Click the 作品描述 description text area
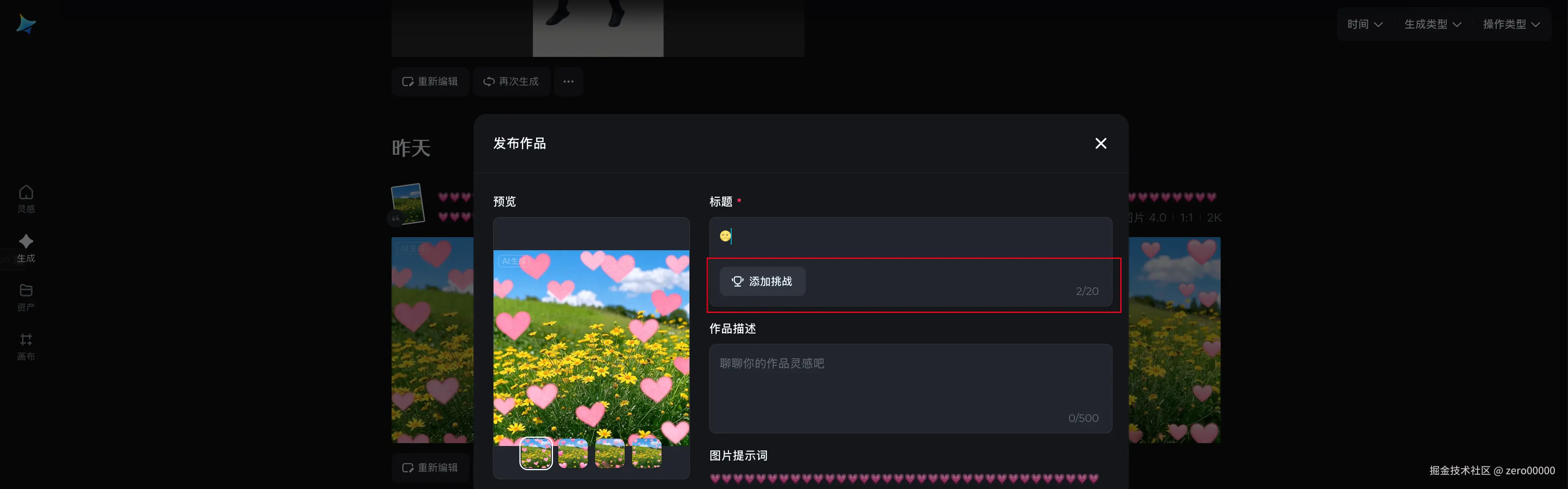The width and height of the screenshot is (1568, 489). [910, 389]
